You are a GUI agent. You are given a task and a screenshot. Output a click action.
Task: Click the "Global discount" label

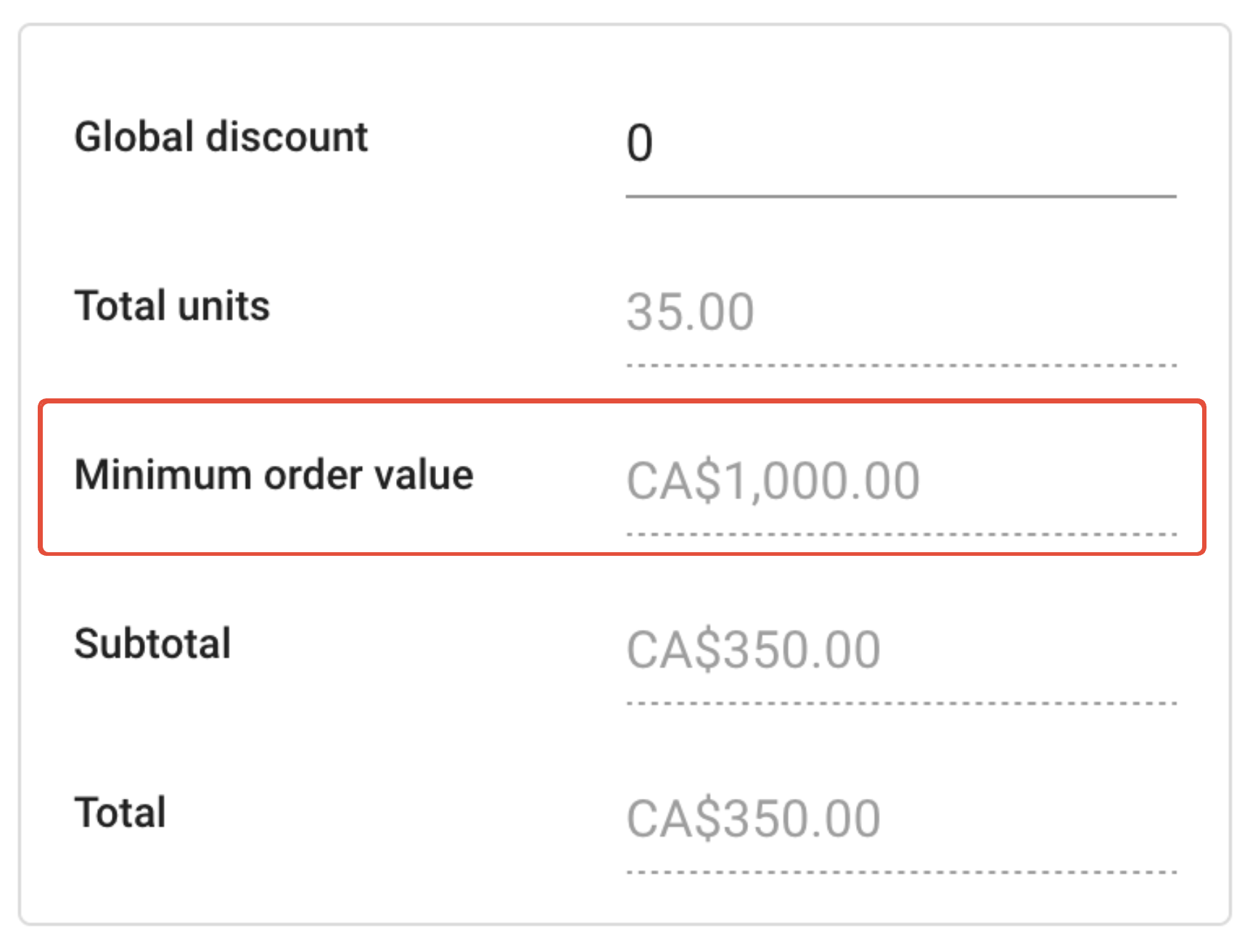(221, 137)
